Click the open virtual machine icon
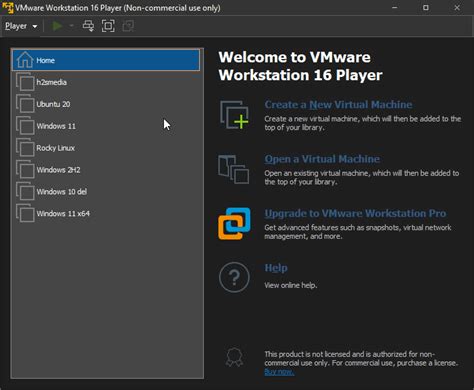Viewport: 474px width, 390px height. pos(234,169)
